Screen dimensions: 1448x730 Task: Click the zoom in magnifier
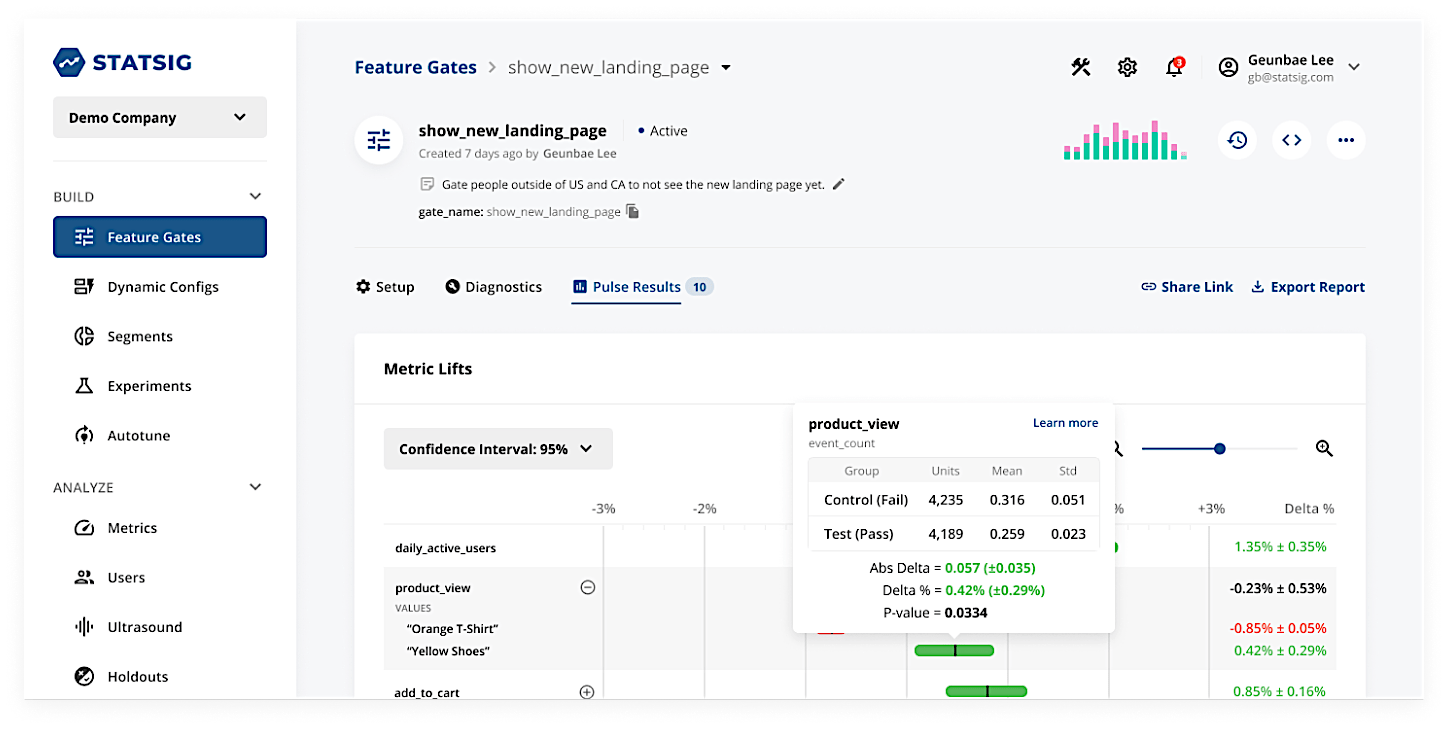click(x=1324, y=449)
